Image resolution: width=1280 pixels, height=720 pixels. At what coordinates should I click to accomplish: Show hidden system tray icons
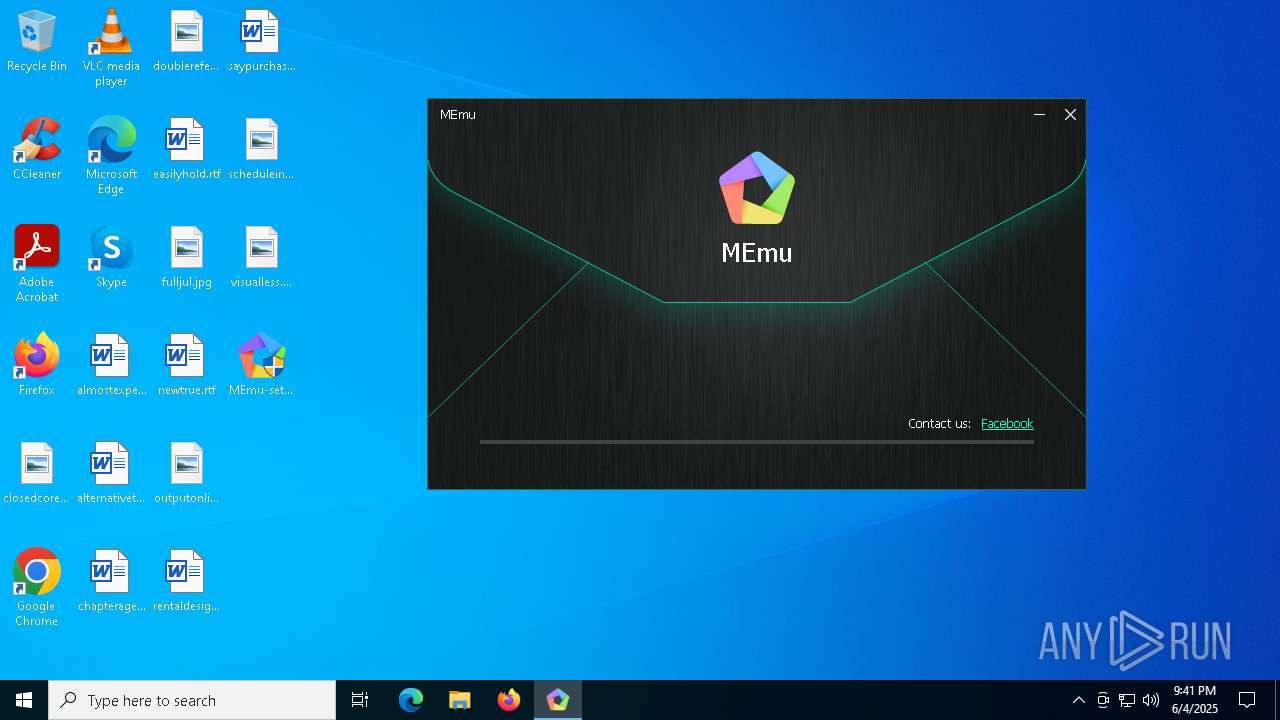point(1078,700)
